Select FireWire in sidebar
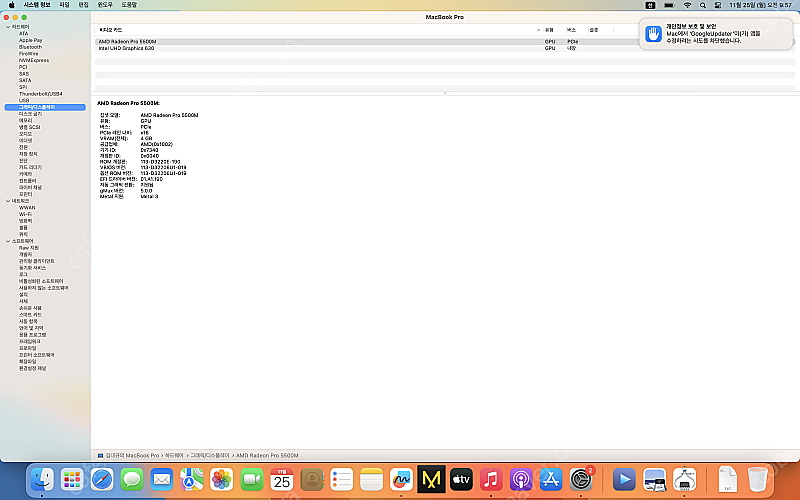Viewport: 800px width, 500px height. tap(29, 54)
